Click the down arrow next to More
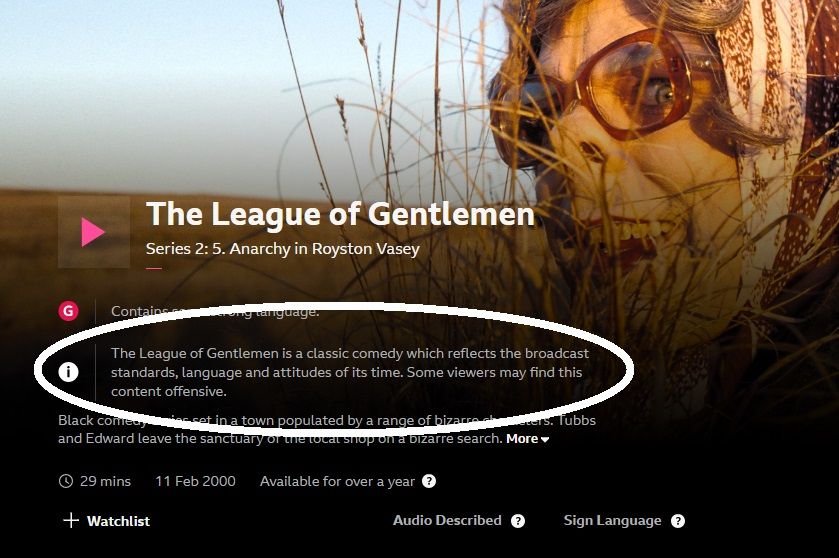The width and height of the screenshot is (839, 558). [545, 440]
